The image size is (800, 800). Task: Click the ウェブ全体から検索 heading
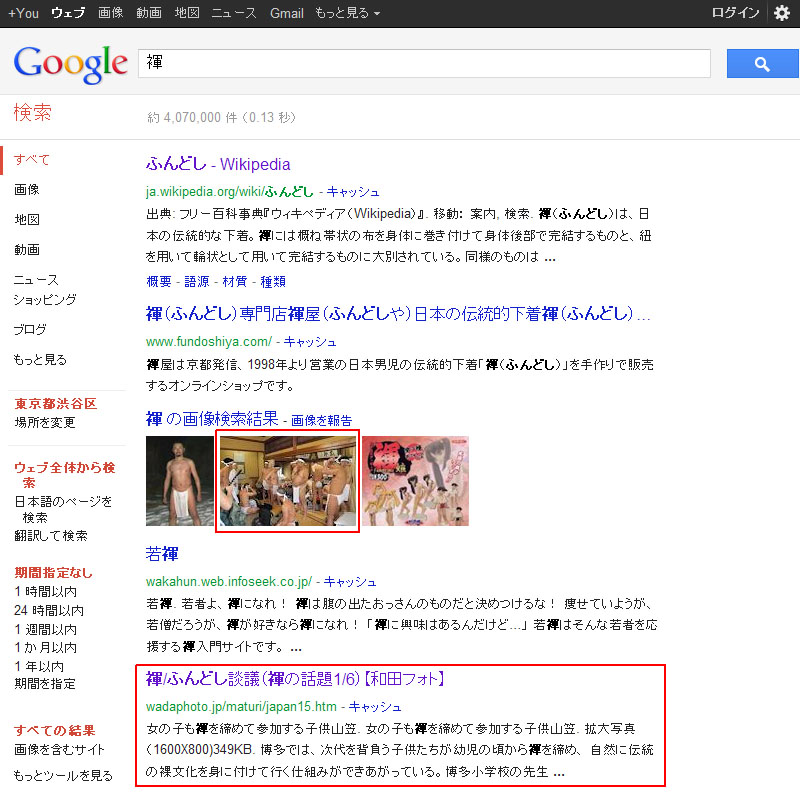tap(65, 475)
